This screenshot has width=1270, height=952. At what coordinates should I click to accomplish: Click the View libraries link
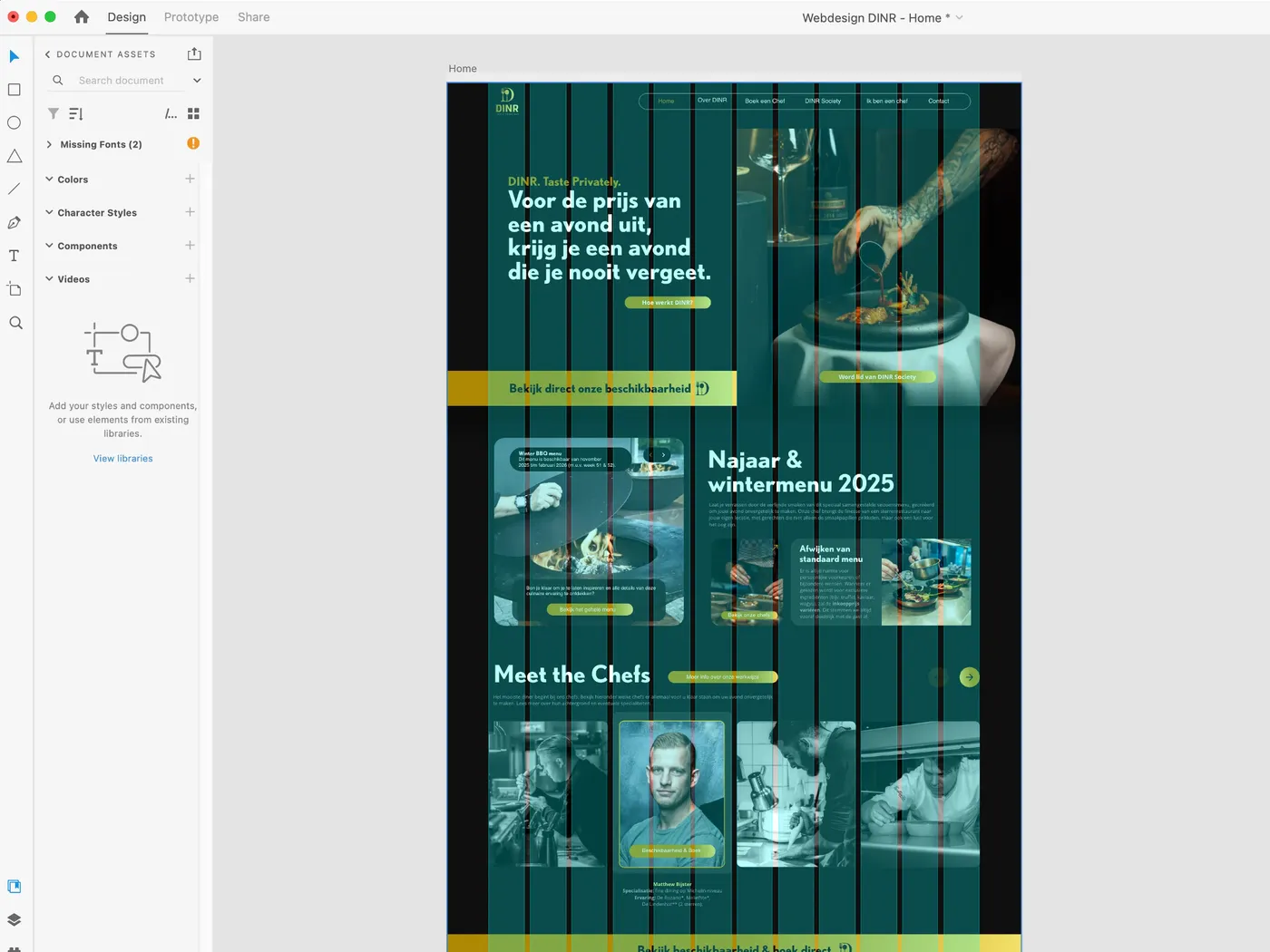click(x=123, y=459)
